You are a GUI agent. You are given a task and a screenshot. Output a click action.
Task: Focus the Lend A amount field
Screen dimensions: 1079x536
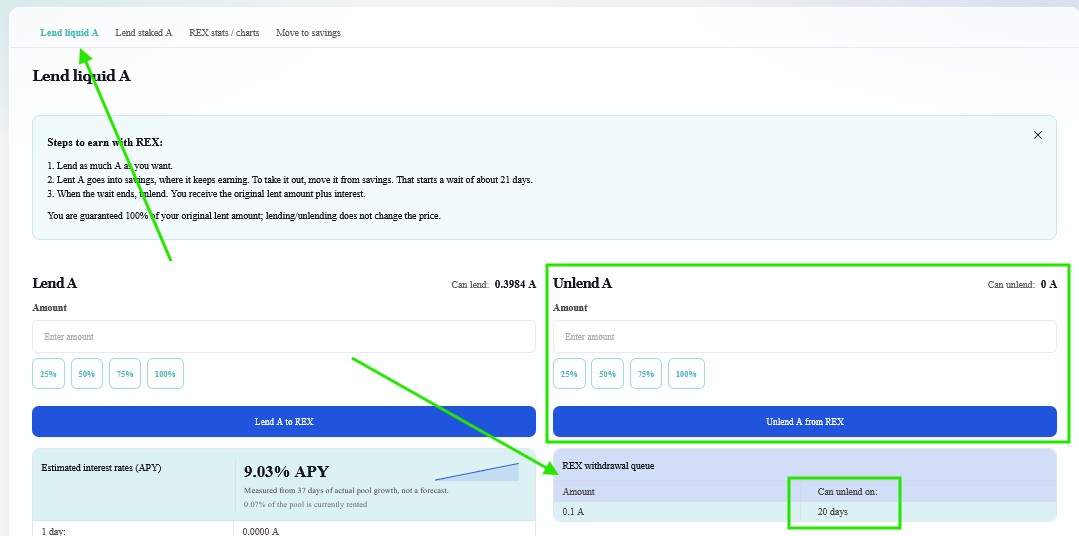click(284, 336)
